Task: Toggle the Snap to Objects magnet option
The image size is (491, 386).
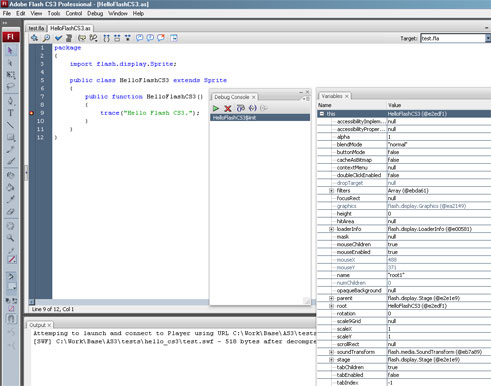Action: (x=11, y=319)
